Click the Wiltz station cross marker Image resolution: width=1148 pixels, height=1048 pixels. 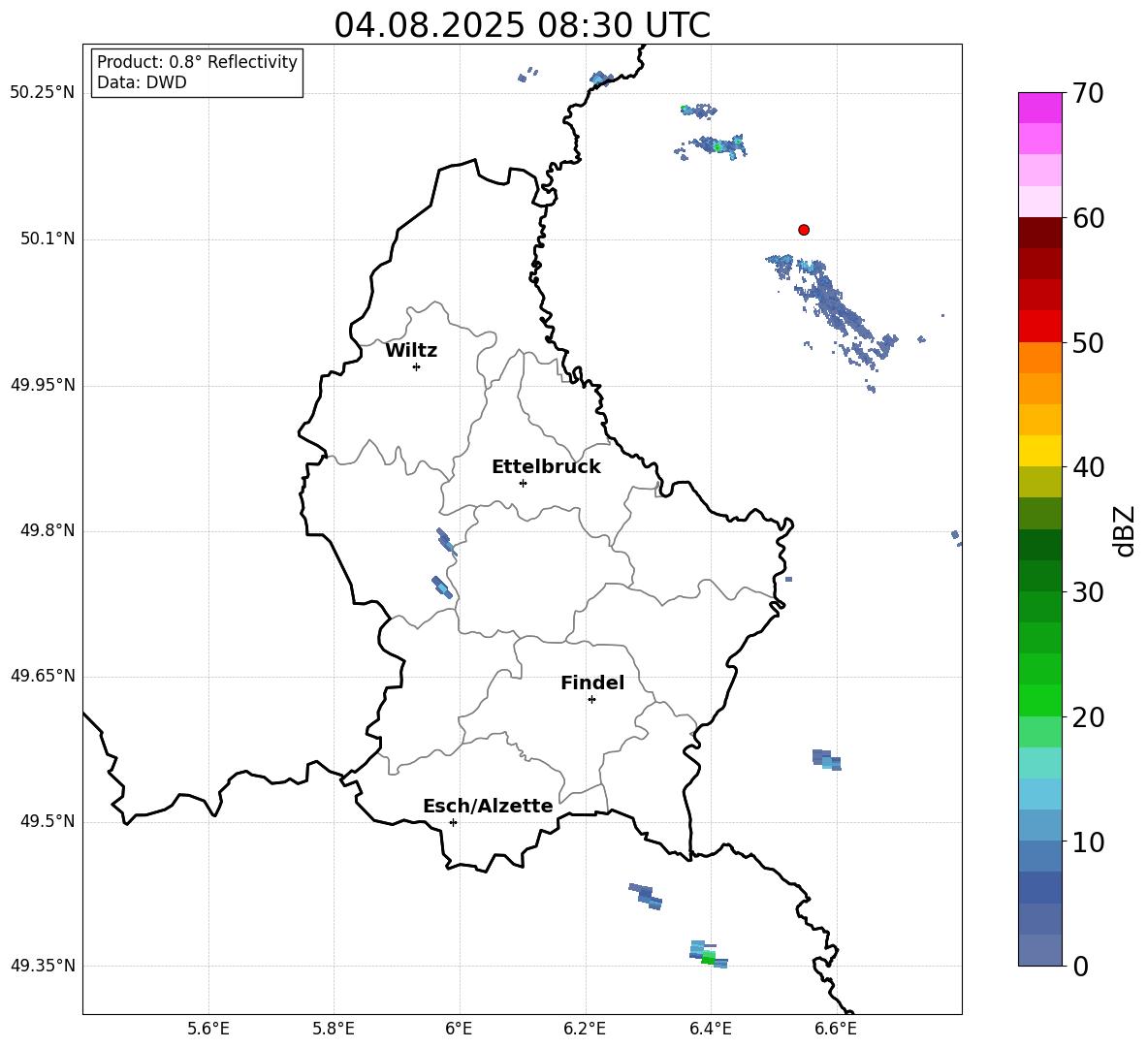tap(417, 366)
